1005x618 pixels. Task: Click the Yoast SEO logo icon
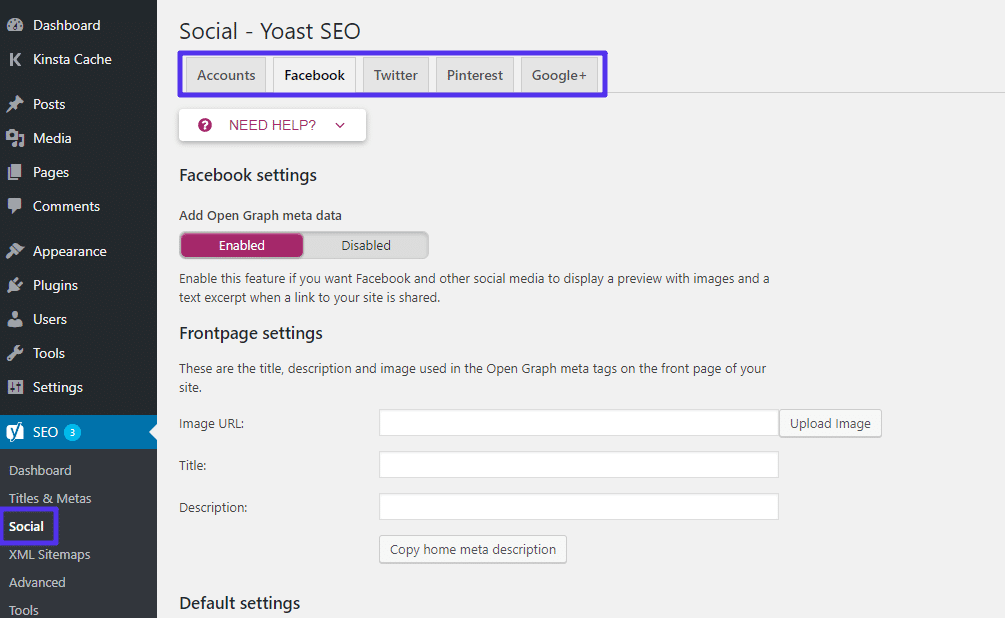point(15,432)
